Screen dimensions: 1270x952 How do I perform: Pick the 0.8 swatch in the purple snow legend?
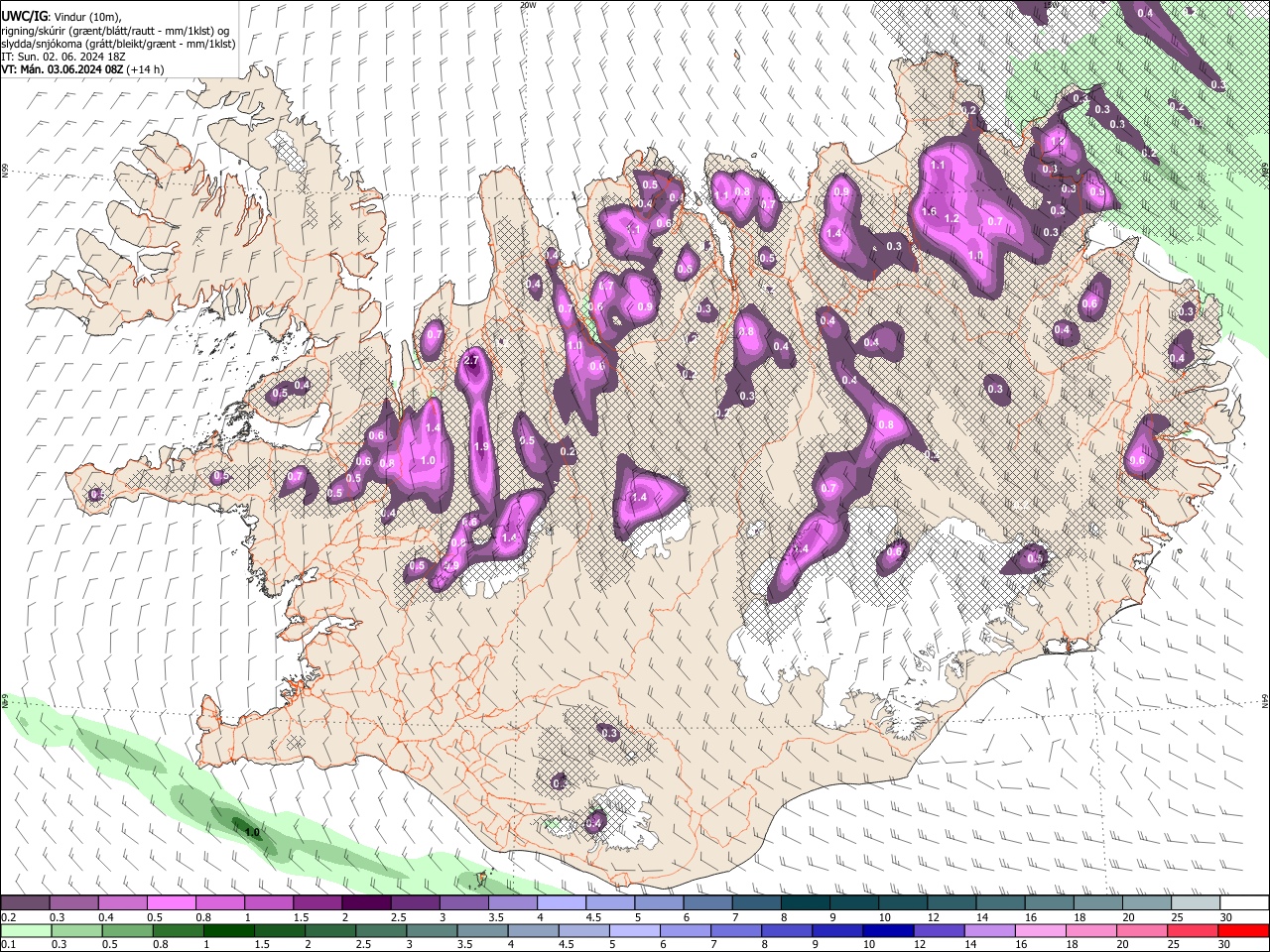pyautogui.click(x=219, y=902)
